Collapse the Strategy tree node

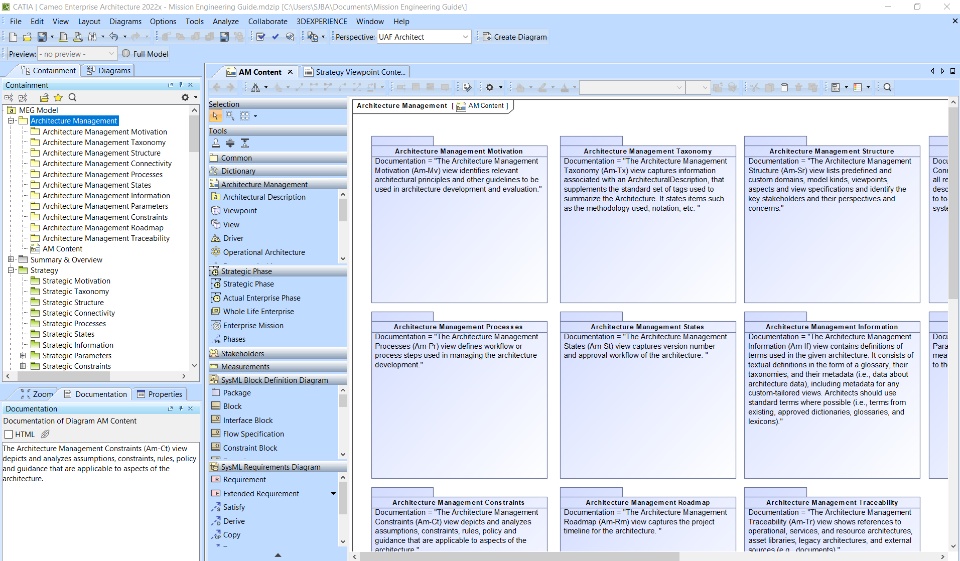tap(10, 270)
